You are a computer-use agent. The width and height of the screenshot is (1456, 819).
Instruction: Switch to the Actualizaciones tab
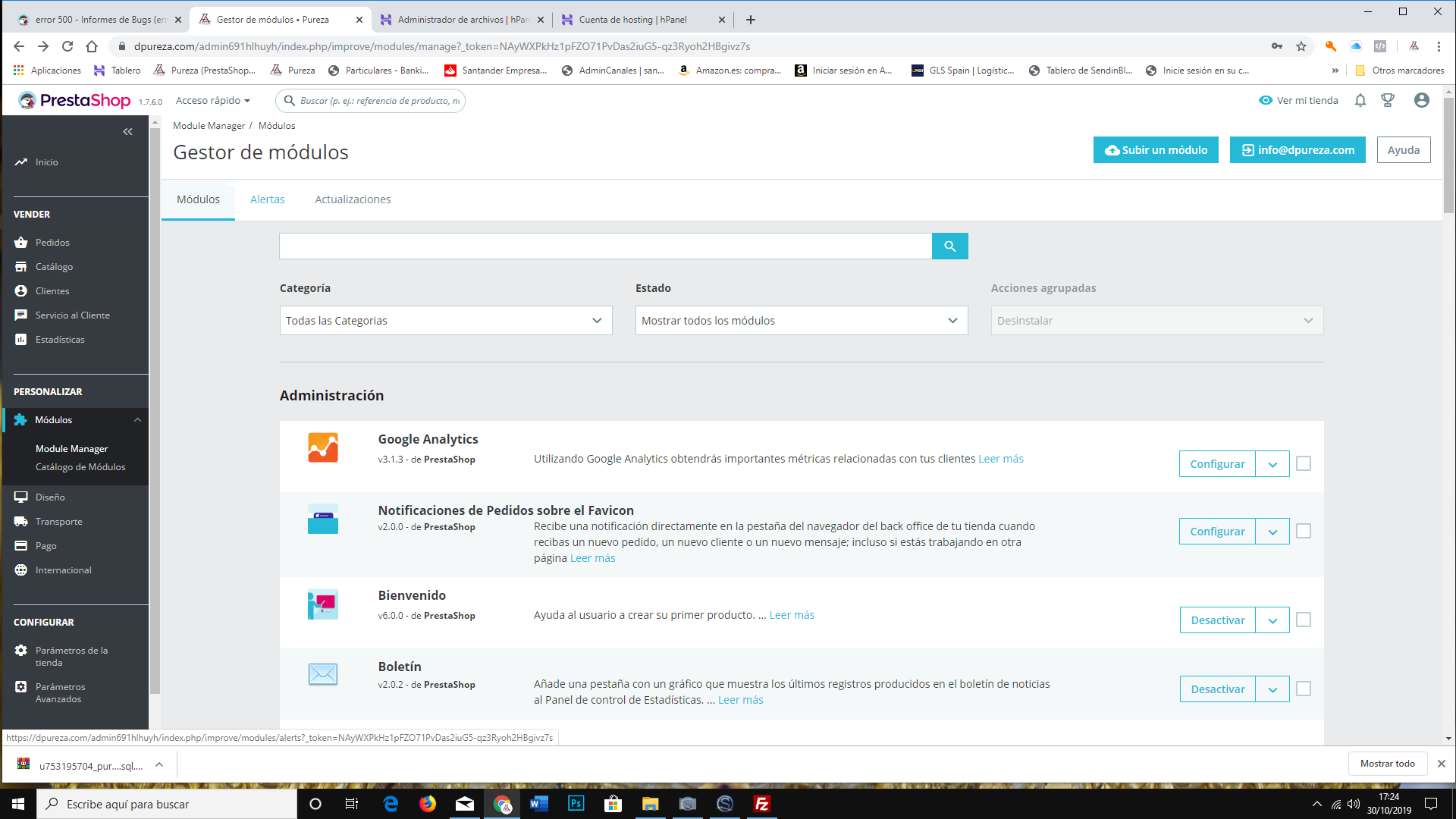(353, 199)
